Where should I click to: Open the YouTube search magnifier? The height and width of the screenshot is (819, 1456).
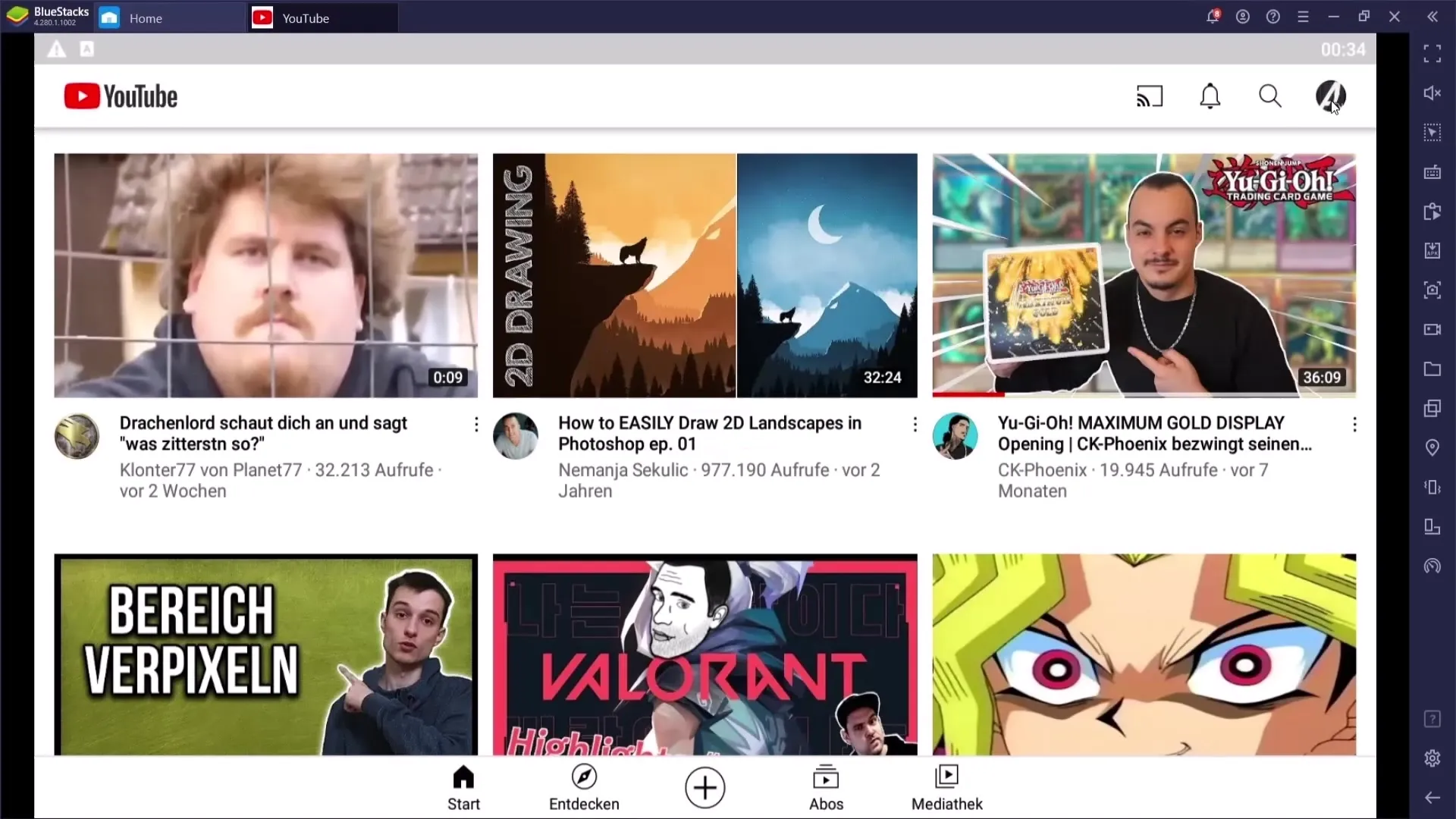pyautogui.click(x=1270, y=96)
